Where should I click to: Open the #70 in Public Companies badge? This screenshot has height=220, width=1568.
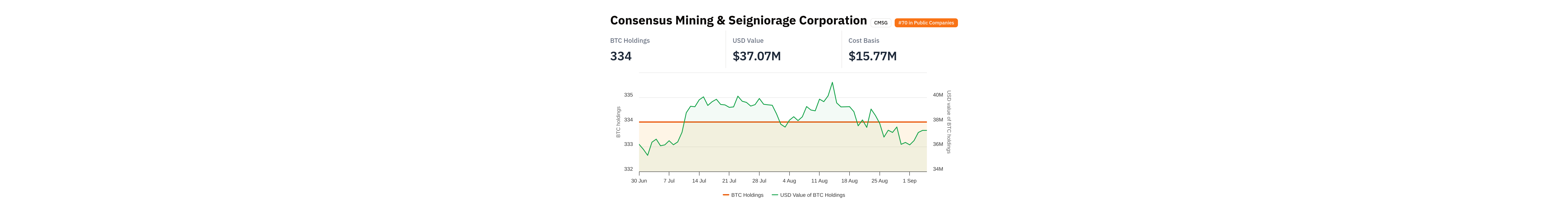tap(926, 23)
